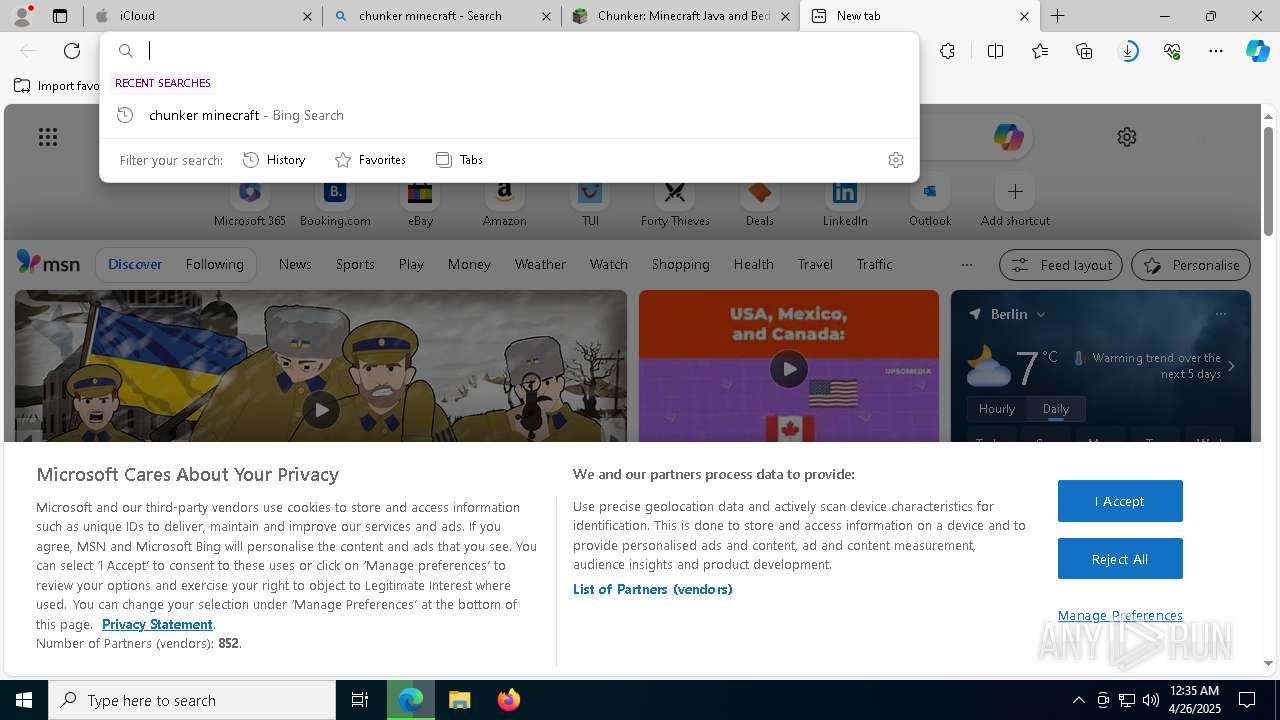Viewport: 1280px width, 720px height.
Task: Select Daily weather view
Action: 1056,409
